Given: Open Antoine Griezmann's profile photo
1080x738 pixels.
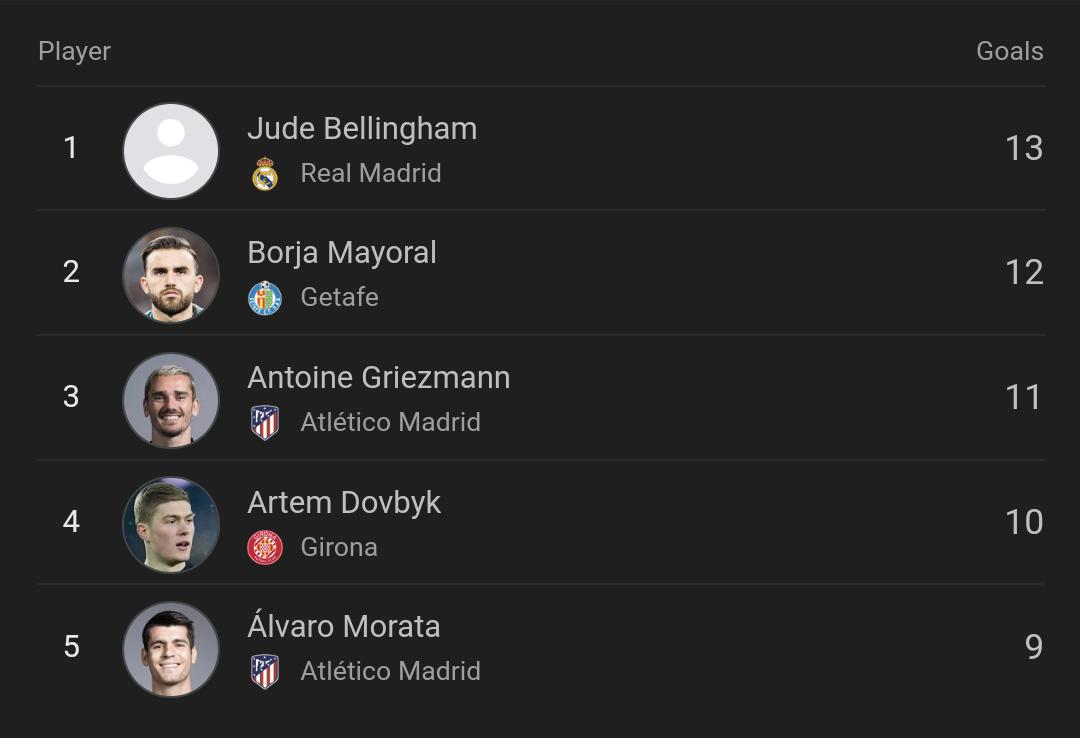Looking at the screenshot, I should (171, 400).
